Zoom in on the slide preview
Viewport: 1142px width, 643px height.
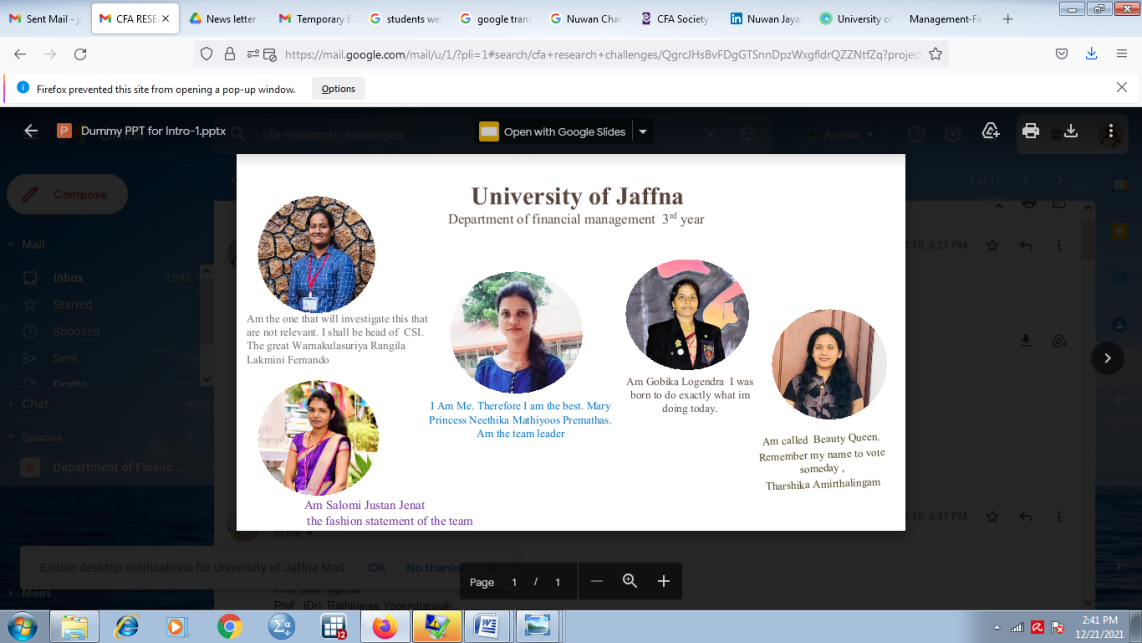pyautogui.click(x=663, y=581)
